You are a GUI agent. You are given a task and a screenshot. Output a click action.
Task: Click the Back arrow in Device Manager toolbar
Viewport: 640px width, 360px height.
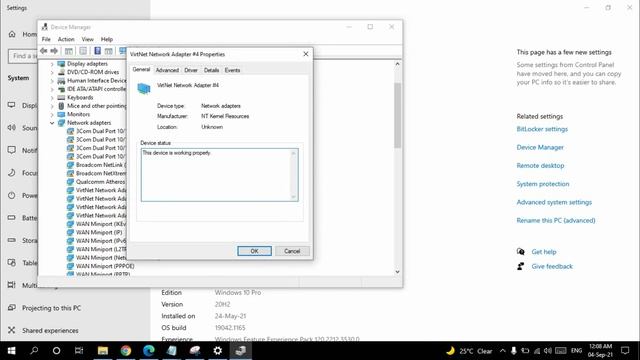[x=44, y=51]
